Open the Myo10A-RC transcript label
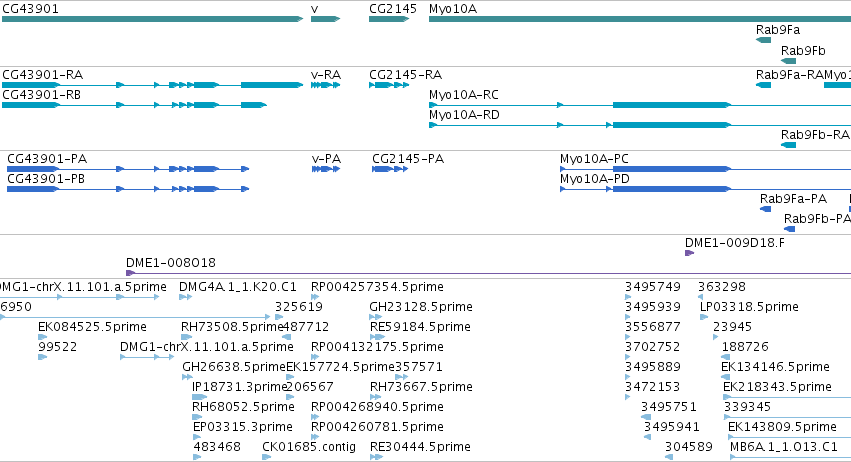The height and width of the screenshot is (462, 851). pos(463,95)
